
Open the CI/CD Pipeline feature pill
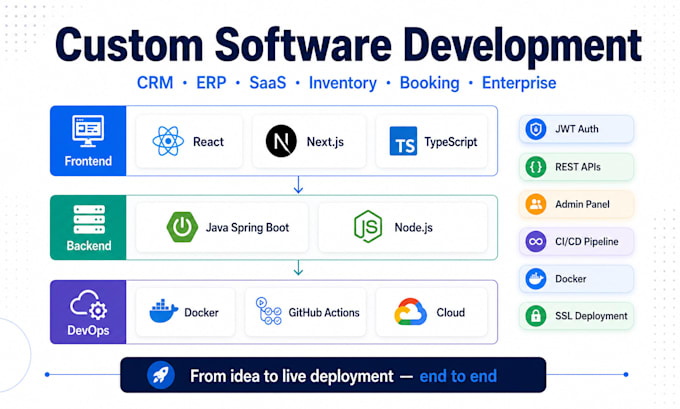(576, 242)
